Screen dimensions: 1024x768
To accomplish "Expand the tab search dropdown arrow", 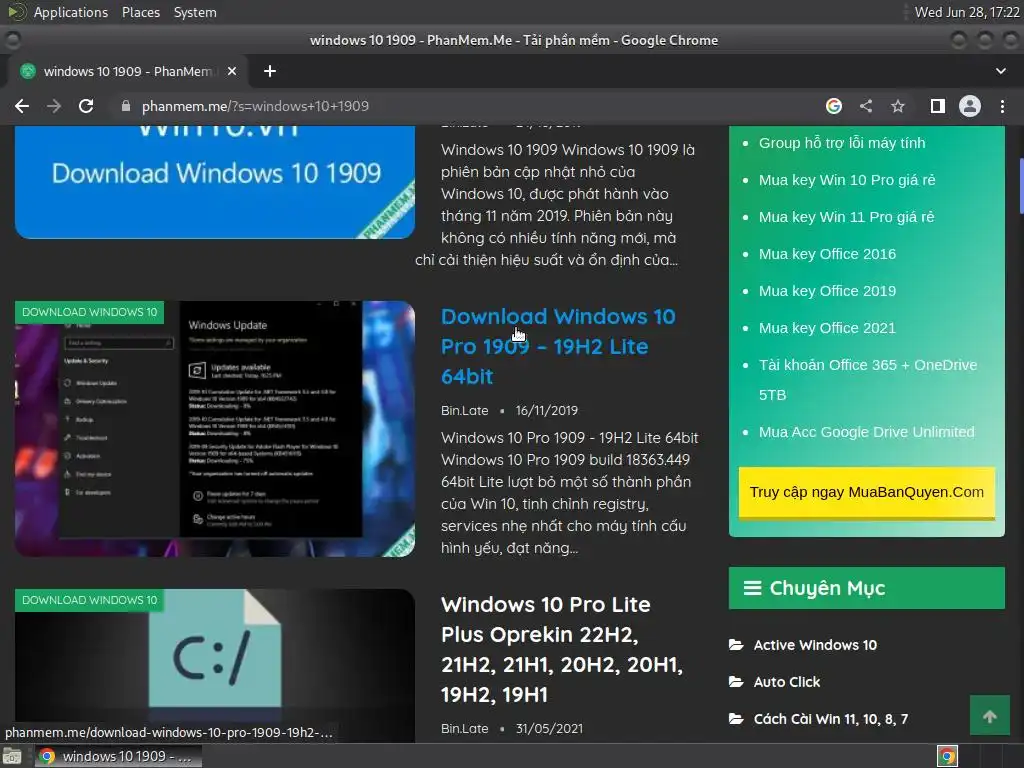I will 1000,71.
